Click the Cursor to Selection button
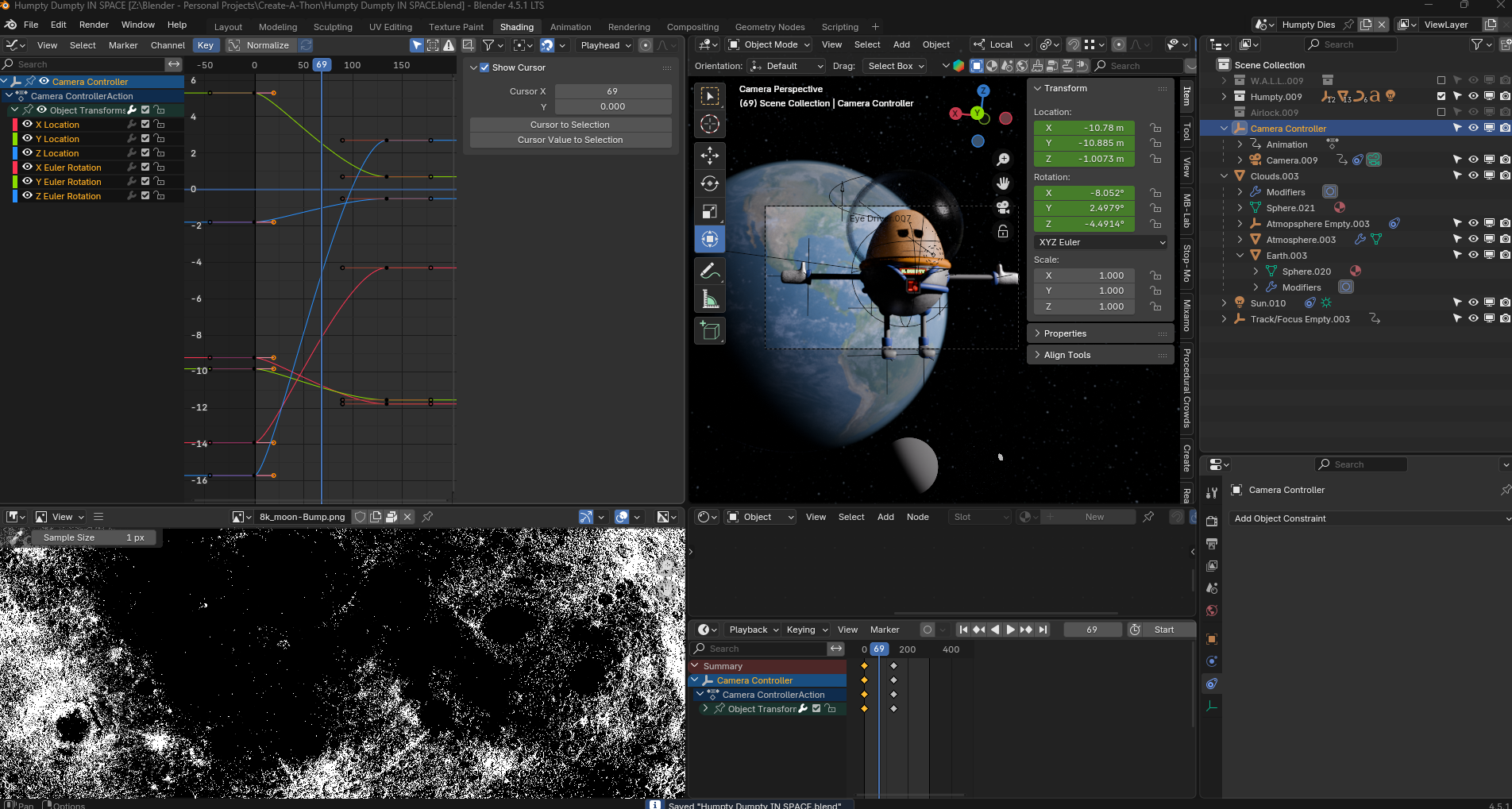 point(570,125)
